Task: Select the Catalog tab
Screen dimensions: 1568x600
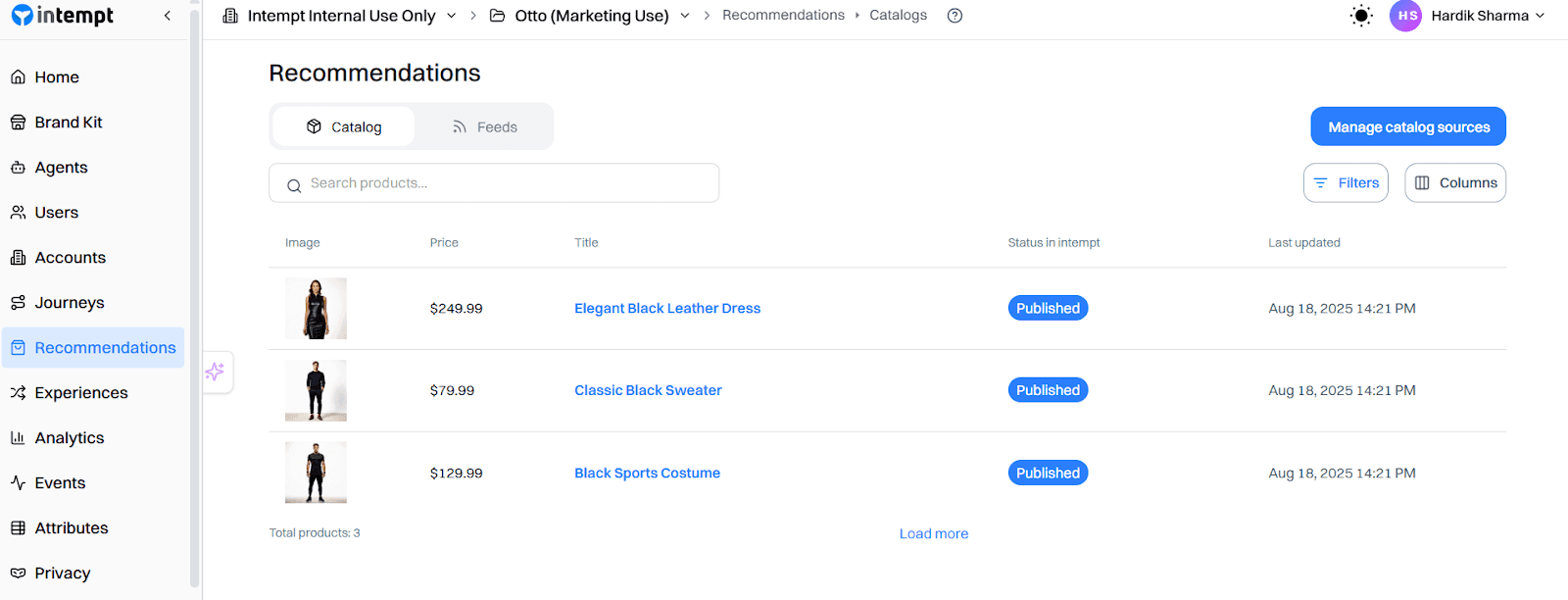Action: [x=344, y=127]
